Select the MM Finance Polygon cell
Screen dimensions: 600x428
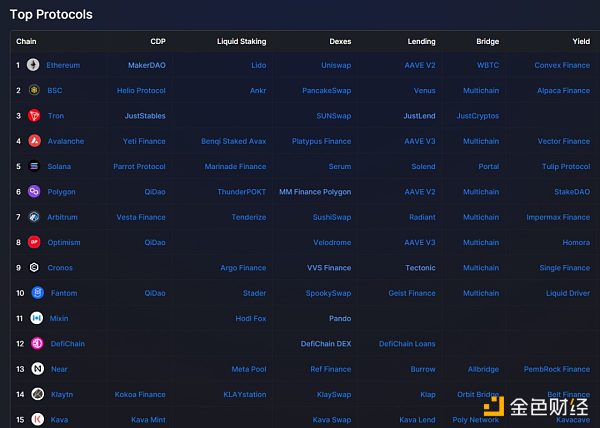[315, 192]
